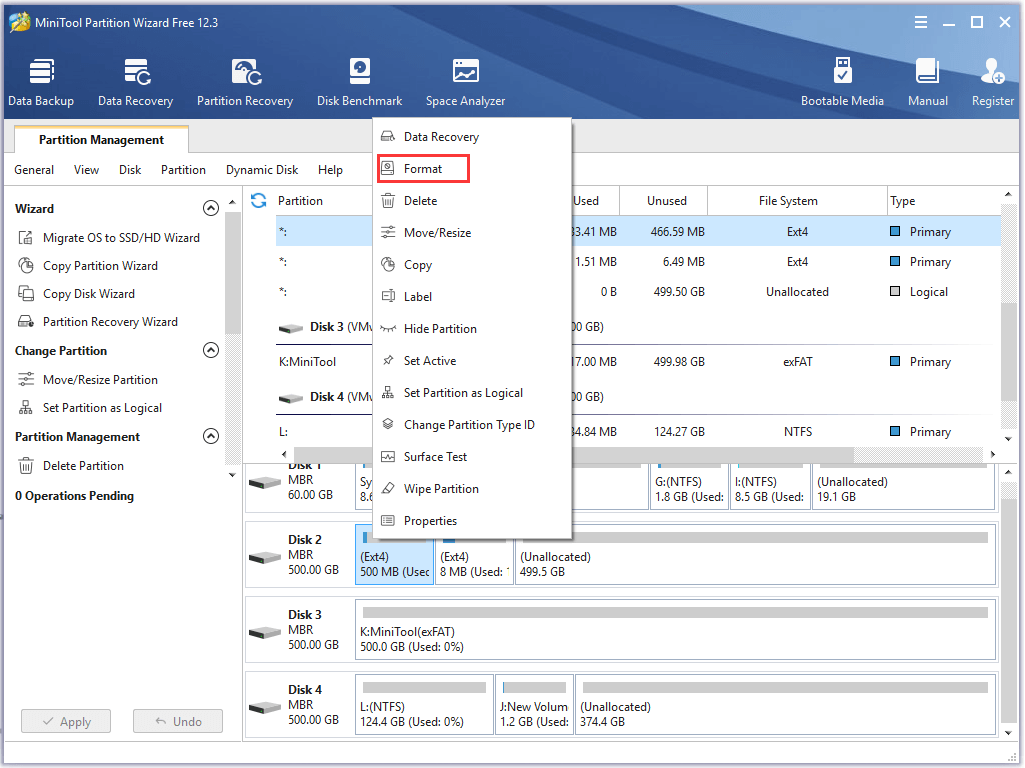
Task: Open Space Analyzer
Action: [x=465, y=82]
